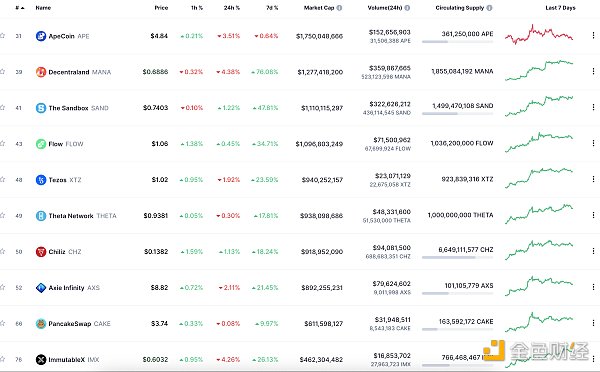600x372 pixels.
Task: Show the Volume(24h) info tooltip icon
Action: [x=407, y=8]
